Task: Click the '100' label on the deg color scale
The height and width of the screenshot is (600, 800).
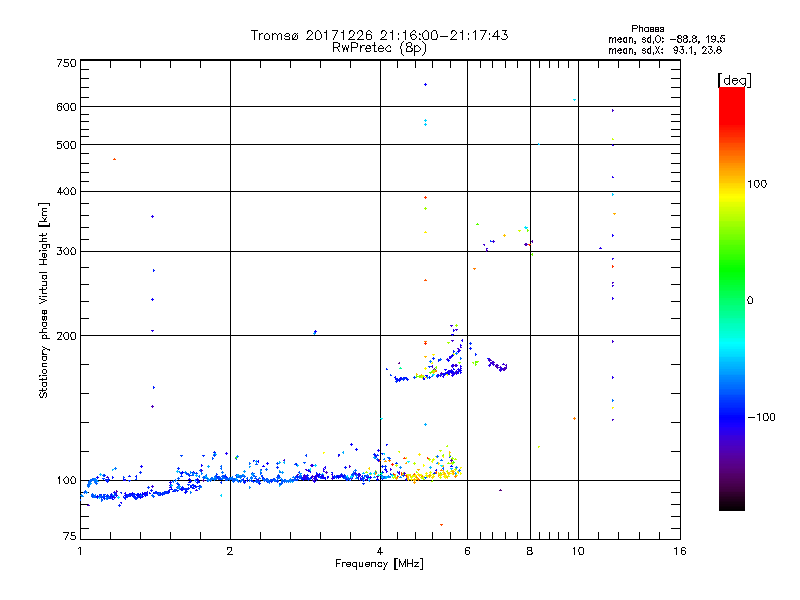Action: click(x=757, y=184)
